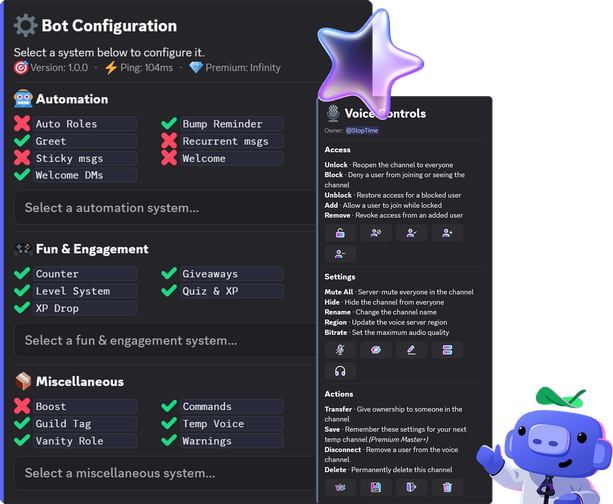This screenshot has height=504, width=613.
Task: Click the Delete channel trash icon
Action: 447,487
